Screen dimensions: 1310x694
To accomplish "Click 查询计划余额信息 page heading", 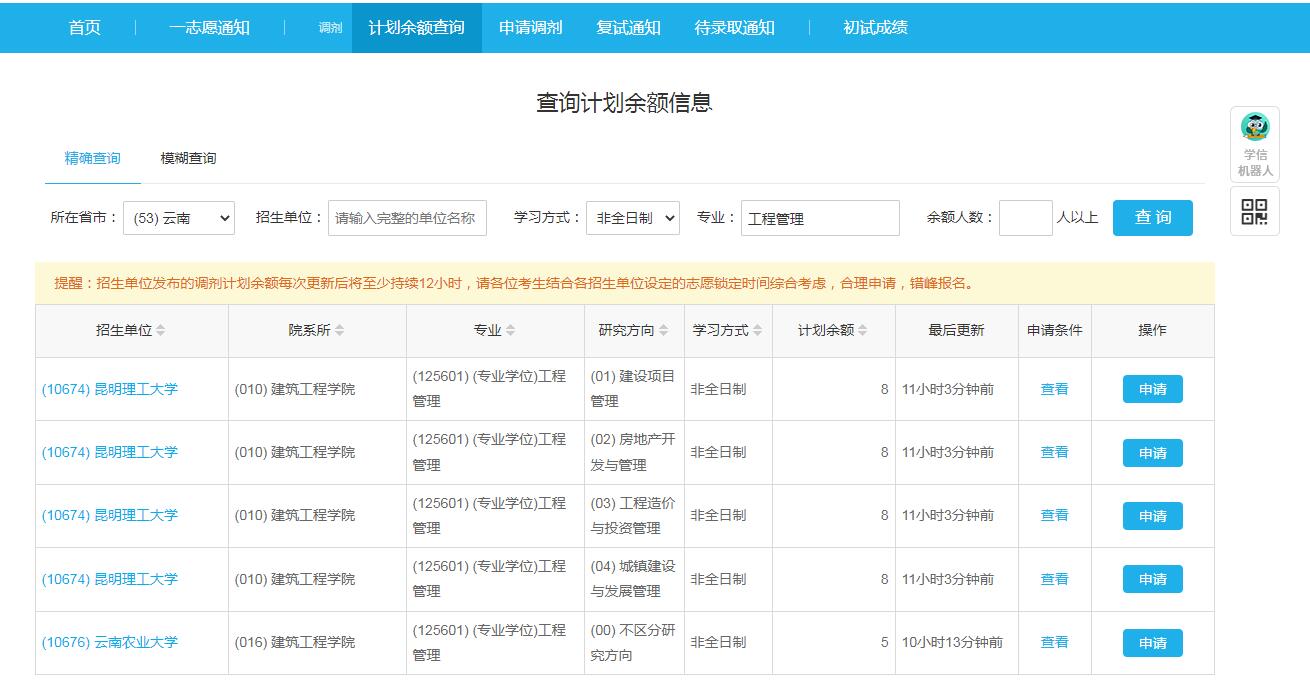I will [x=624, y=103].
